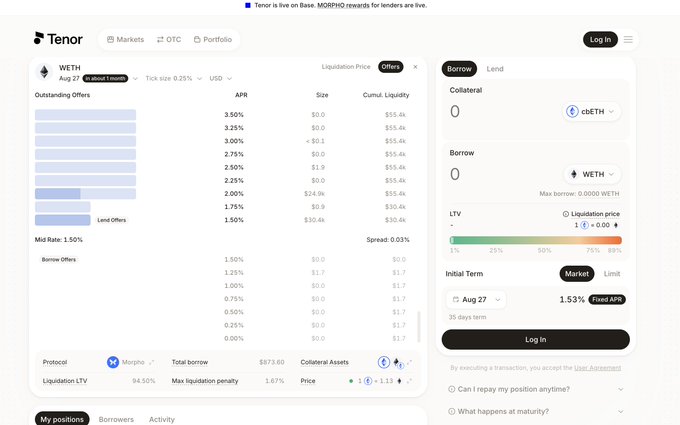Click the Lend Offers label
This screenshot has height=425, width=680.
point(111,220)
